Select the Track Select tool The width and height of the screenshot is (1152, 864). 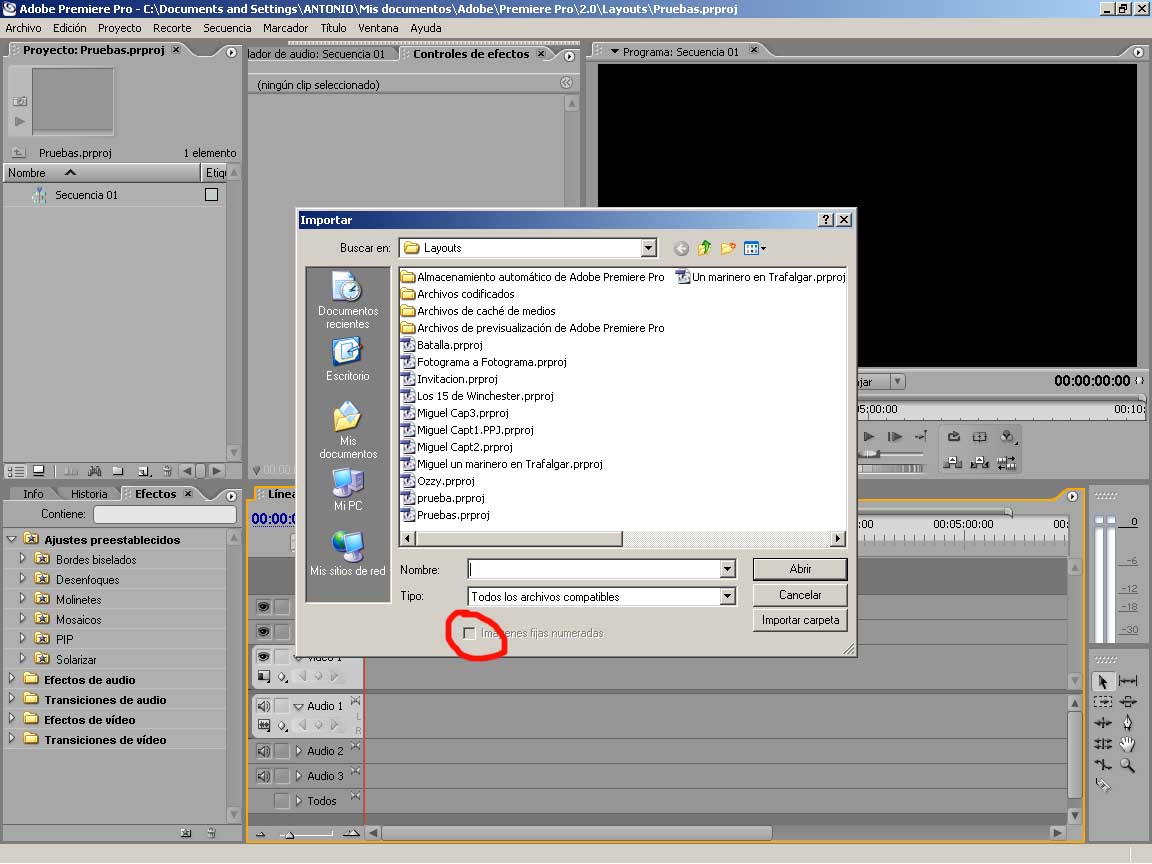point(1103,702)
